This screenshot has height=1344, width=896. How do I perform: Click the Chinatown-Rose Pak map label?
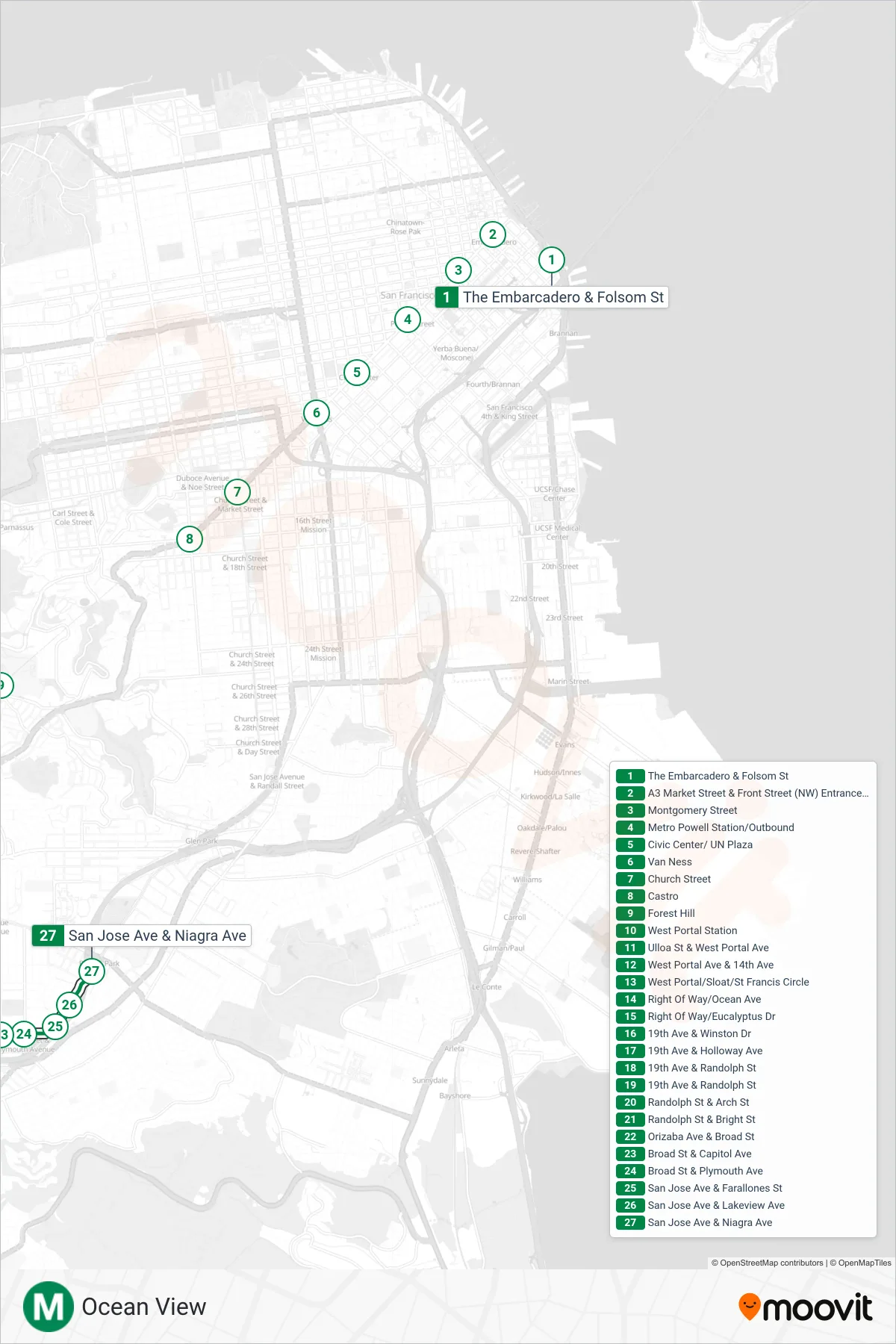pos(405,227)
